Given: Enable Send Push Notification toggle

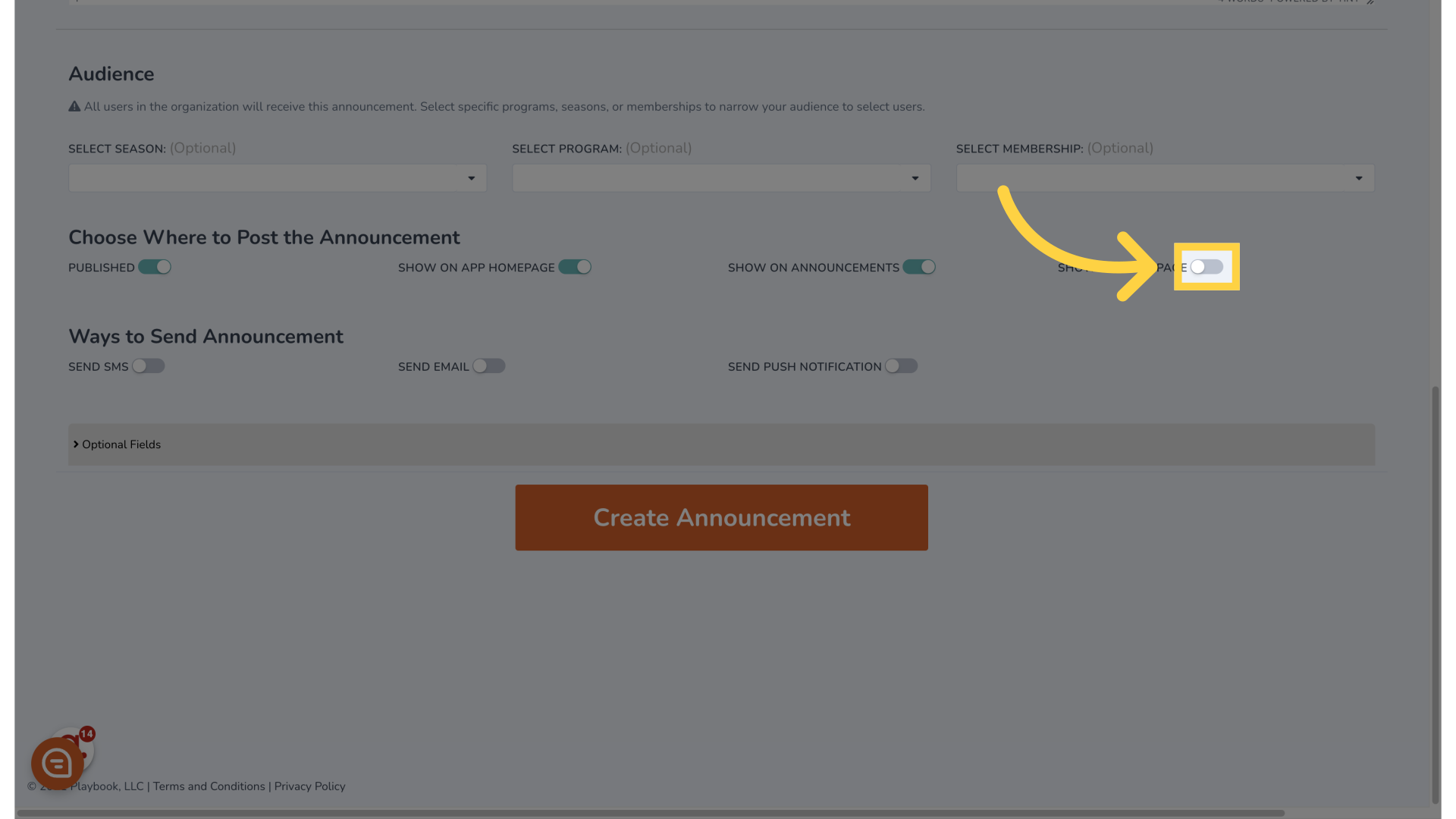Looking at the screenshot, I should coord(902,366).
